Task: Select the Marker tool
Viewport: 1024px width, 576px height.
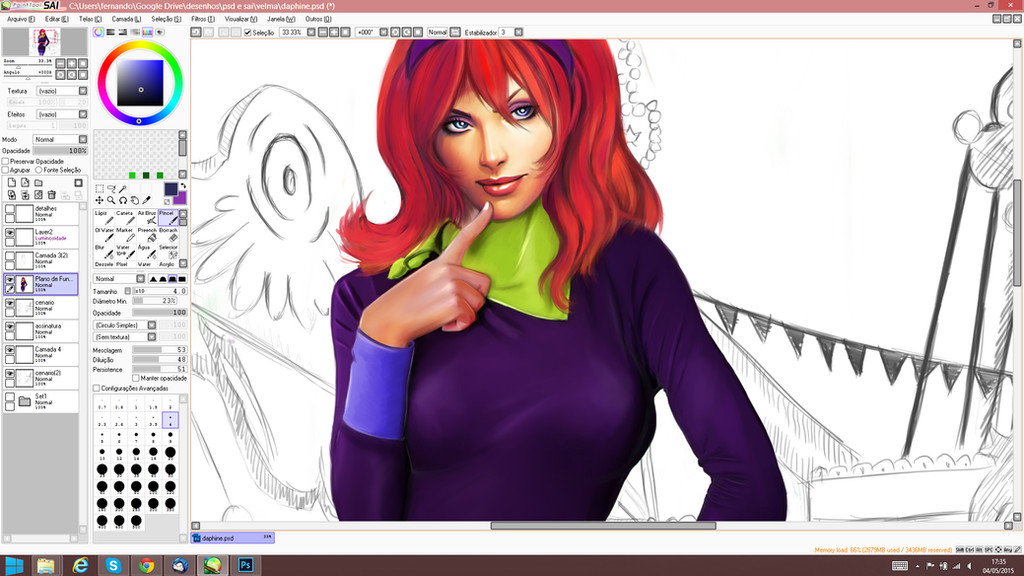Action: tap(125, 234)
